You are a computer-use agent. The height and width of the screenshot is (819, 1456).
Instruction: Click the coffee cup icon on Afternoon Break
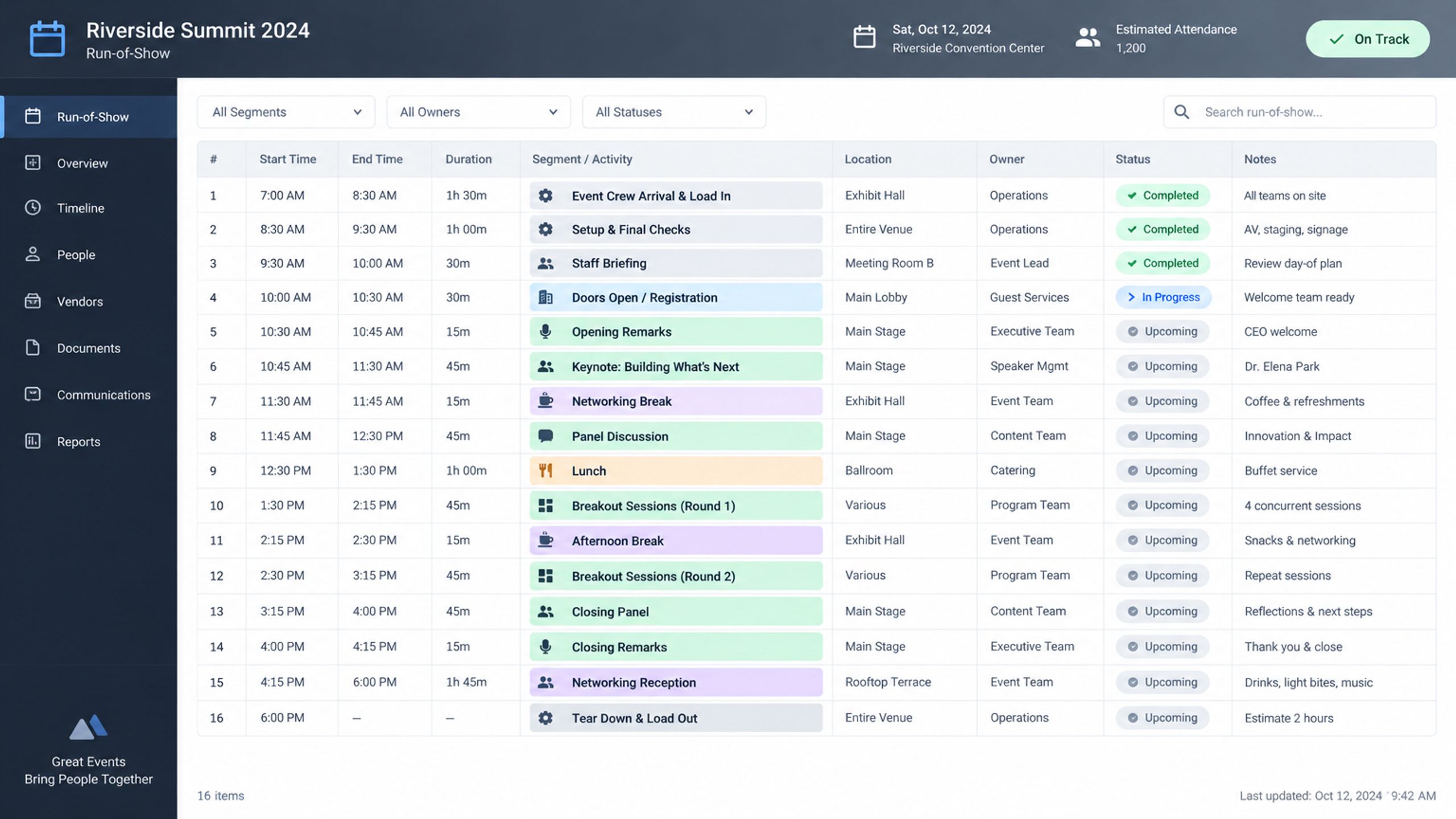(x=545, y=540)
